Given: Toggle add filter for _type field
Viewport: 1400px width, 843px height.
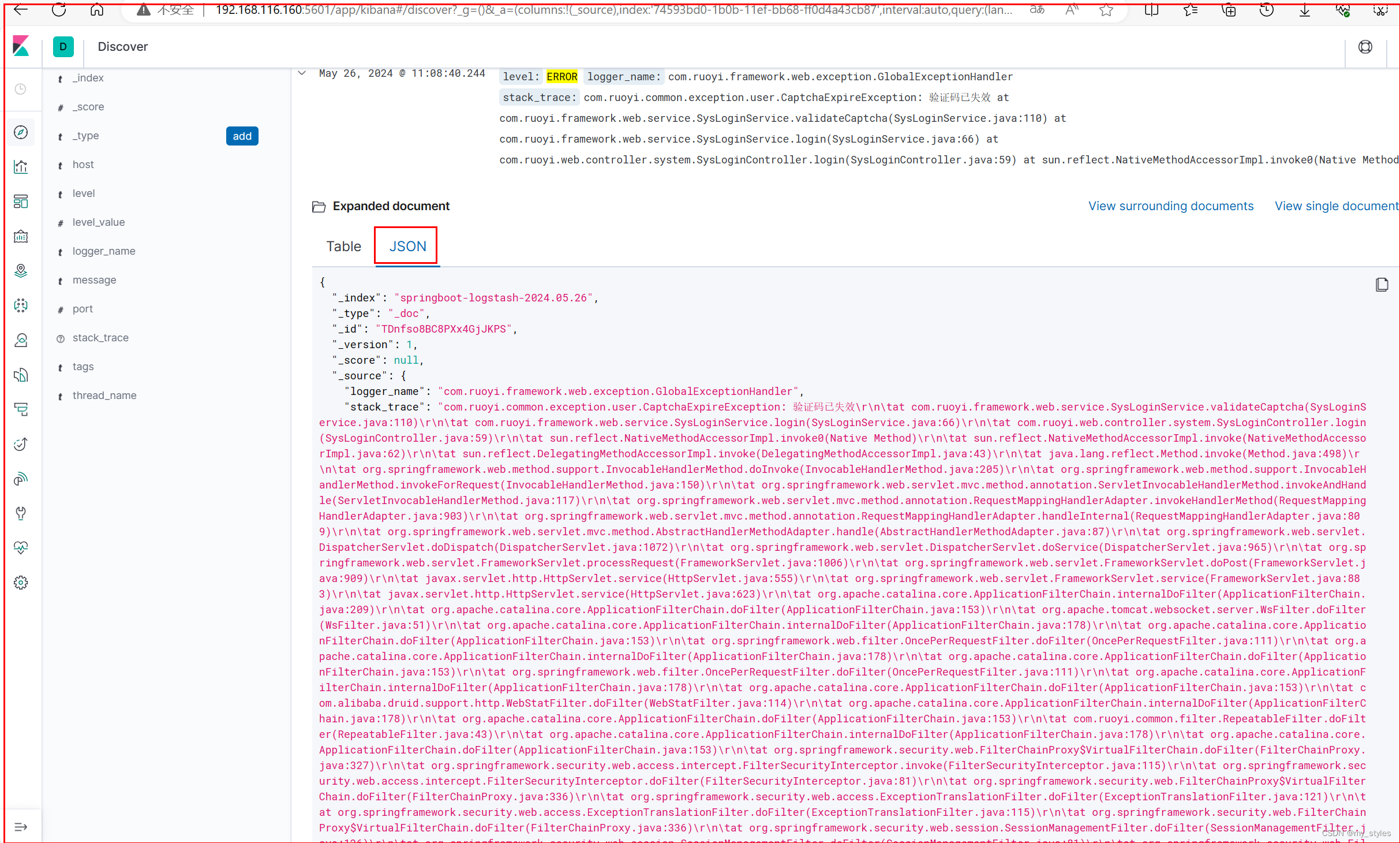Looking at the screenshot, I should pyautogui.click(x=243, y=135).
